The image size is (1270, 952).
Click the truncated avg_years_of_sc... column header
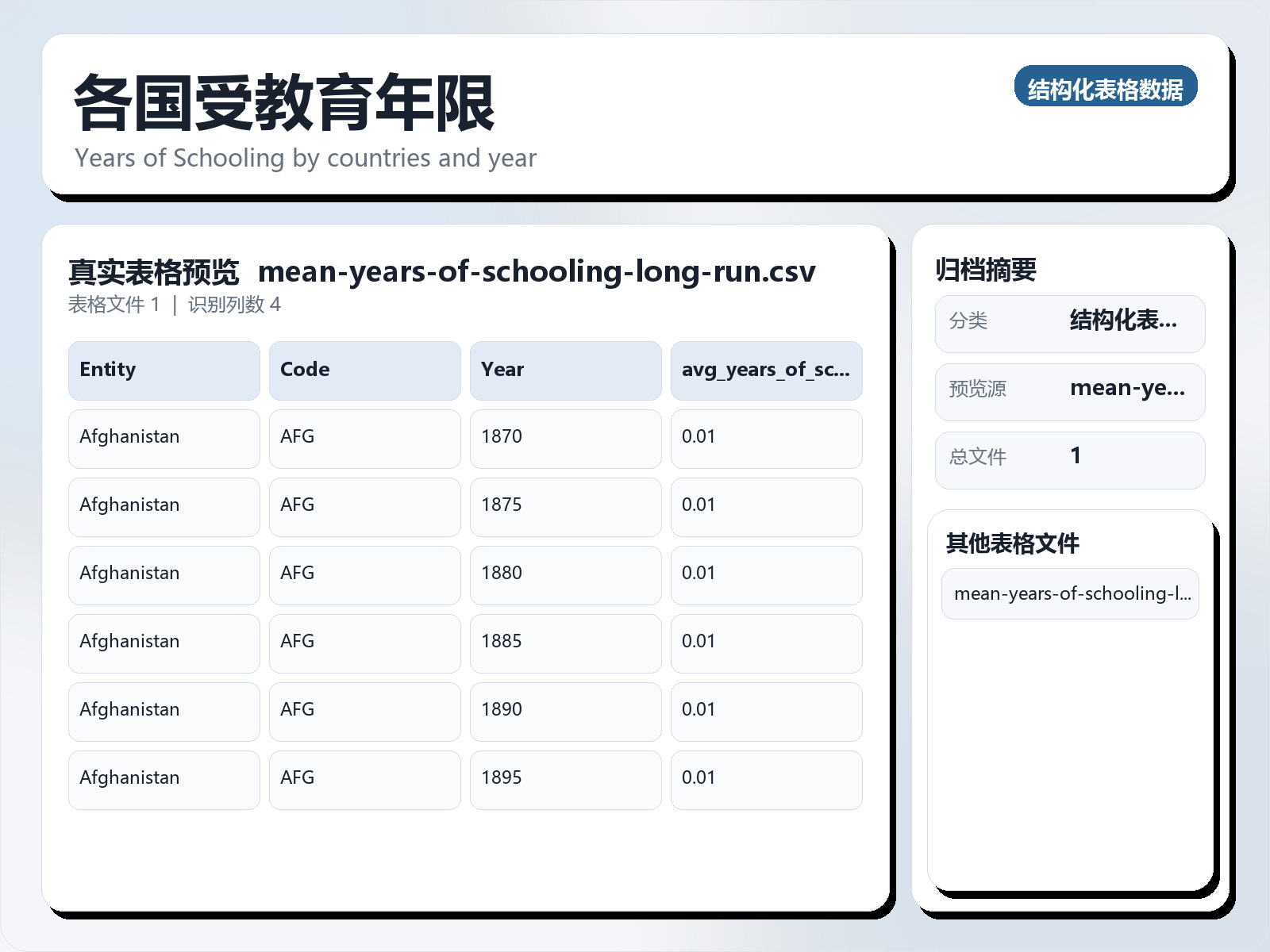[766, 370]
